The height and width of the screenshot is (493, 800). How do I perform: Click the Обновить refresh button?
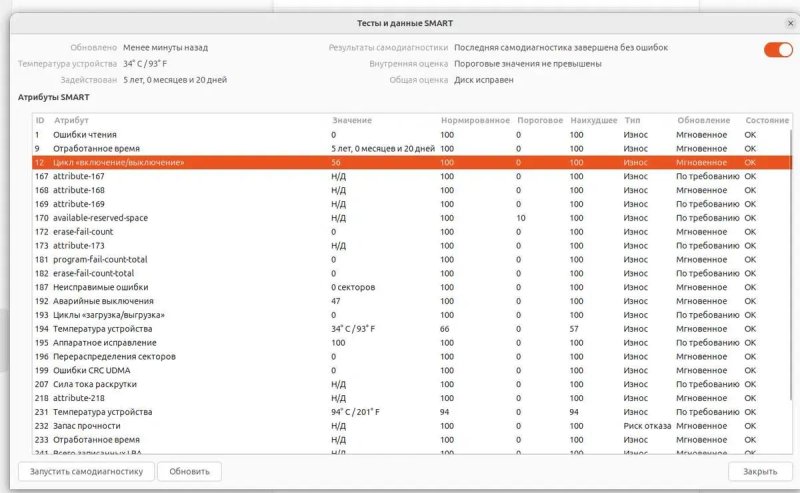(x=189, y=471)
